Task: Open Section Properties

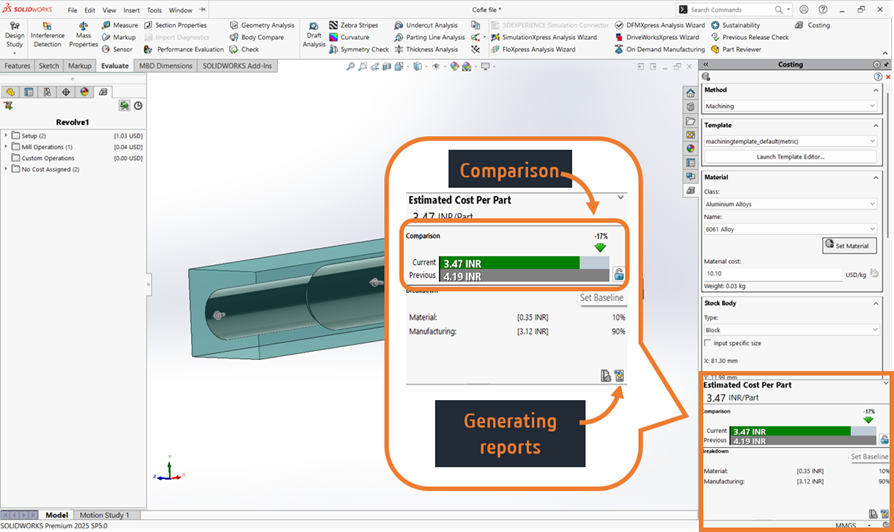Action: point(176,25)
